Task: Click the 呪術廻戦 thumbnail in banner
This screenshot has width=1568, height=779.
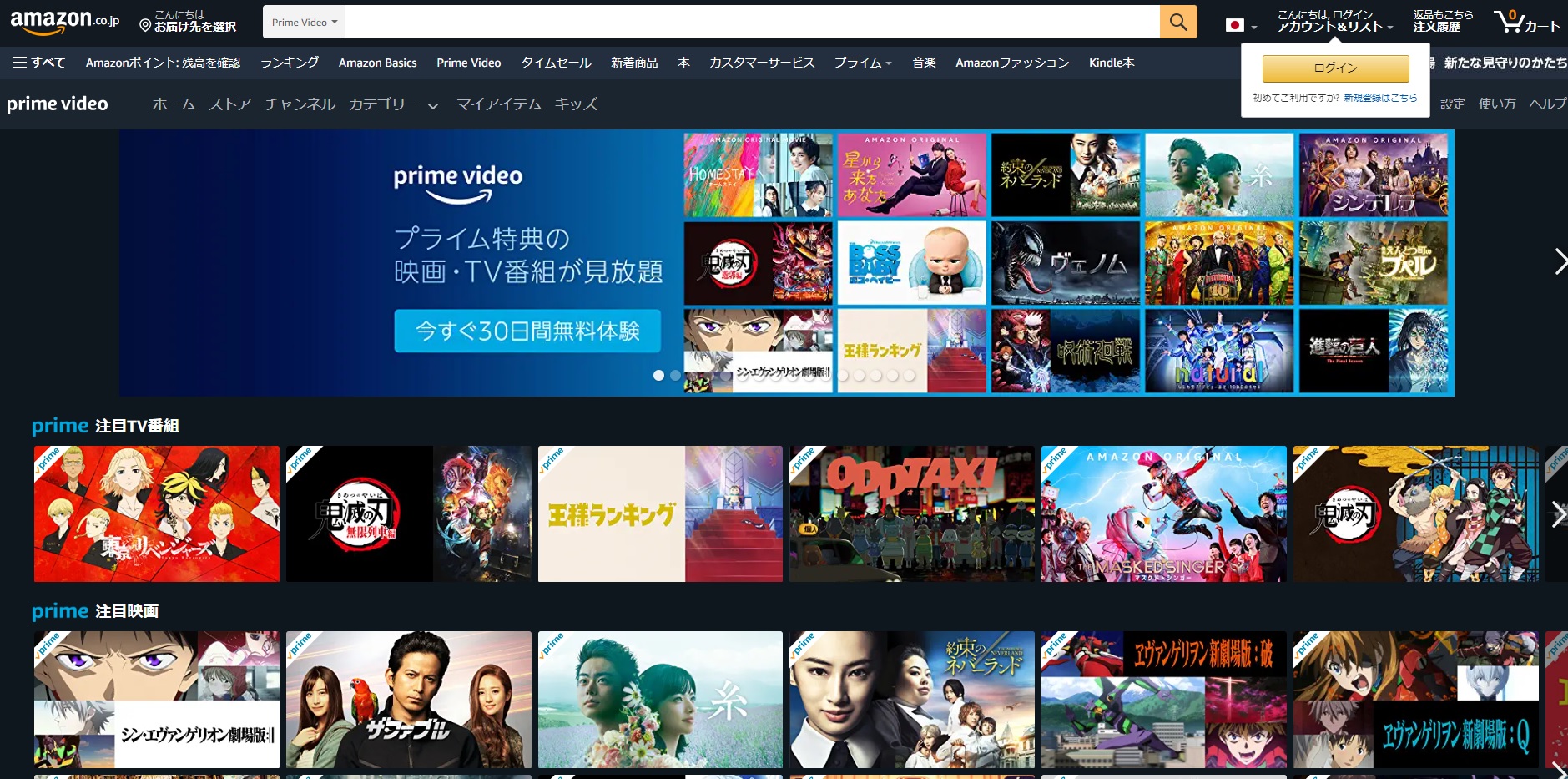Action: (x=1066, y=351)
